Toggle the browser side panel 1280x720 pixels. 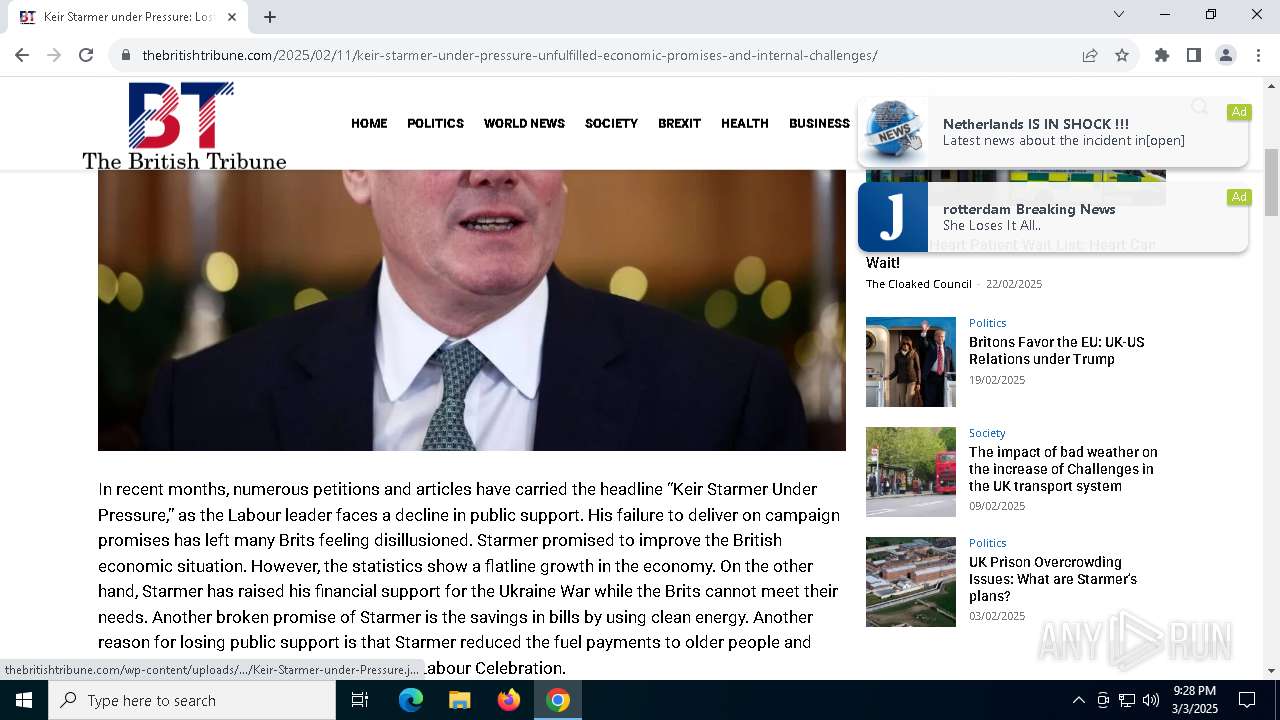click(x=1194, y=55)
